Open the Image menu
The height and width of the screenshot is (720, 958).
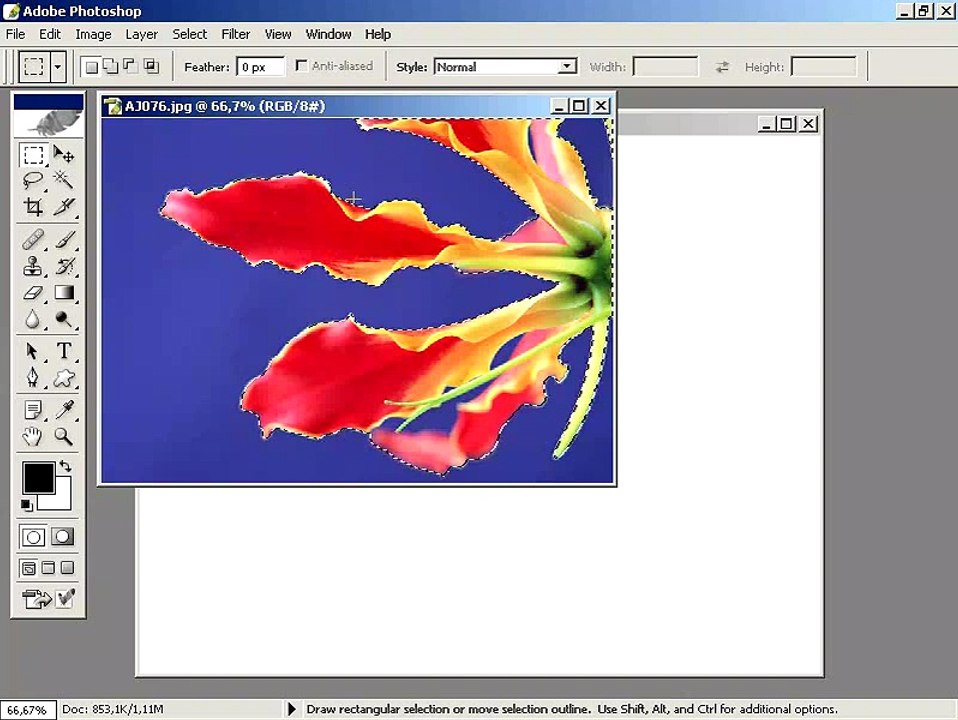click(x=93, y=34)
